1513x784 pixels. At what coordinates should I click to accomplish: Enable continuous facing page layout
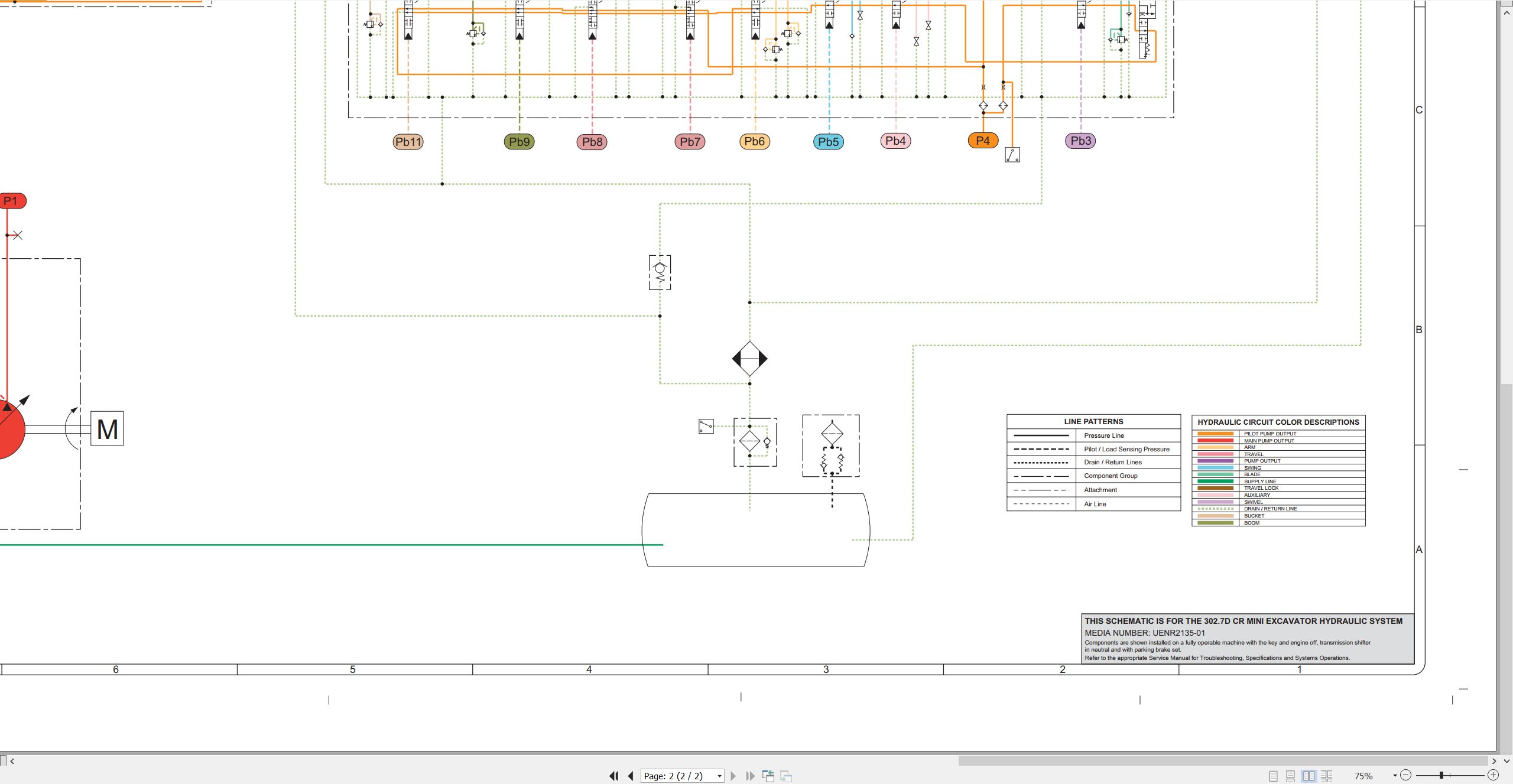[1327, 776]
